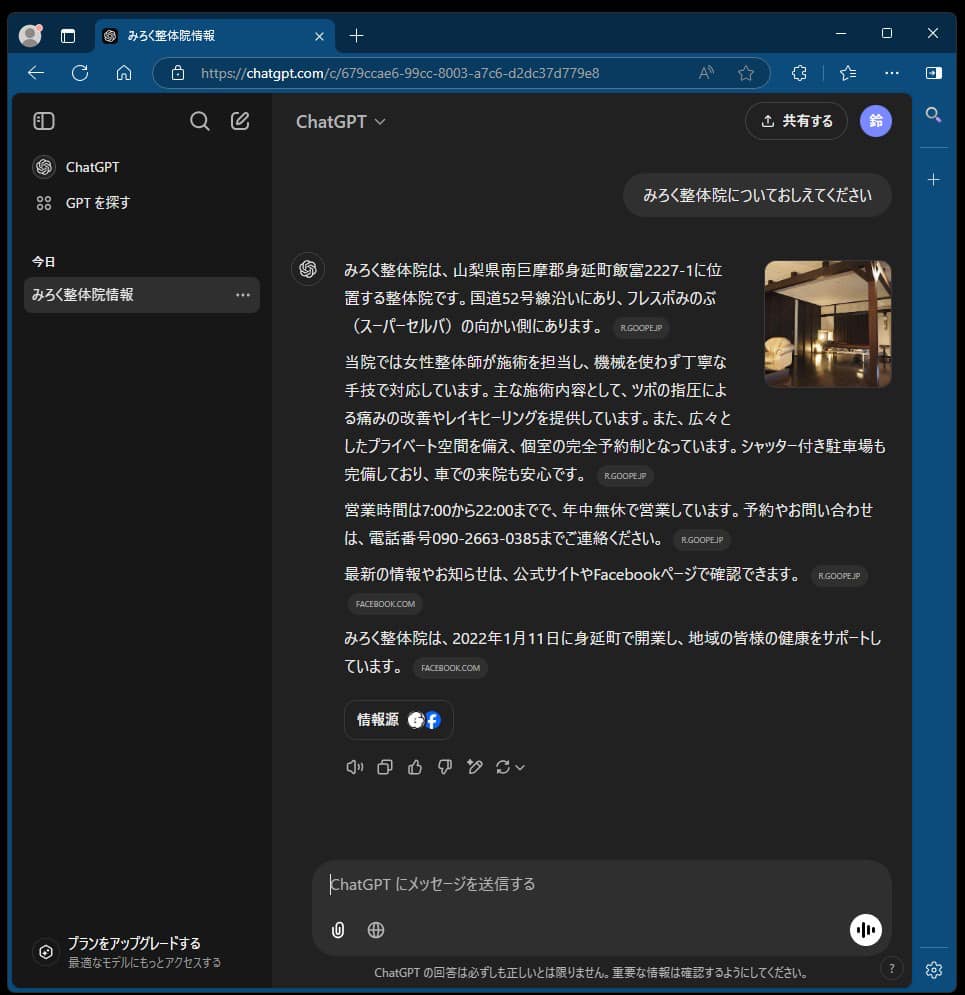Screen dimensions: 965x995
Task: Open Edge sidebar settings gear
Action: (933, 970)
